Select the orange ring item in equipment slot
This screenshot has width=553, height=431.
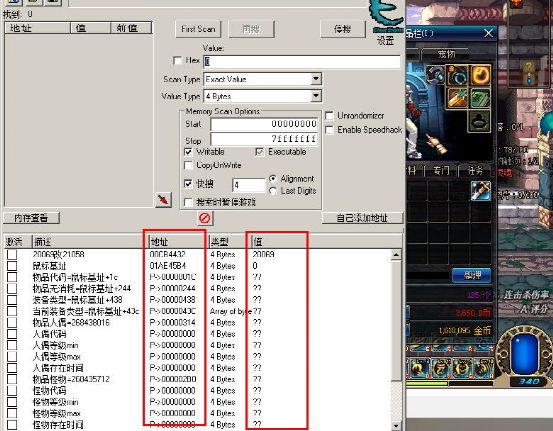480,75
